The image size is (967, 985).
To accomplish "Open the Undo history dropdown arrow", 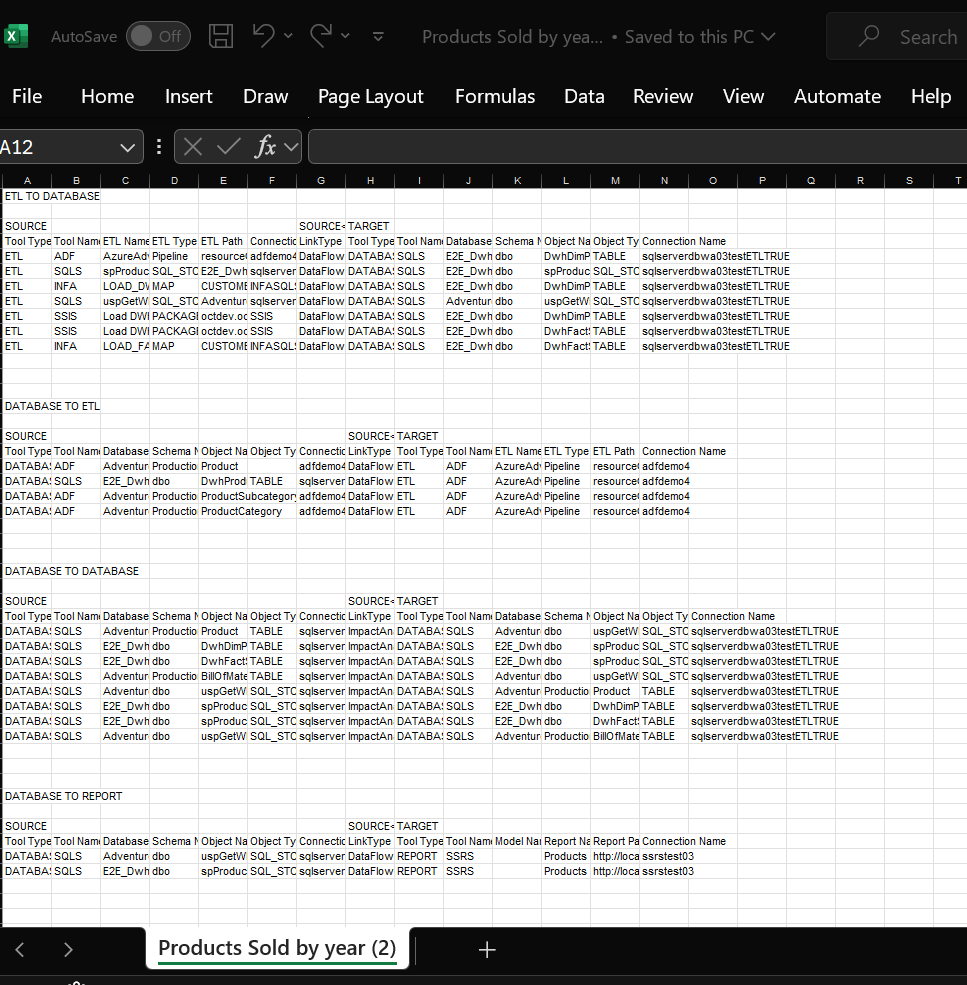I will (288, 36).
